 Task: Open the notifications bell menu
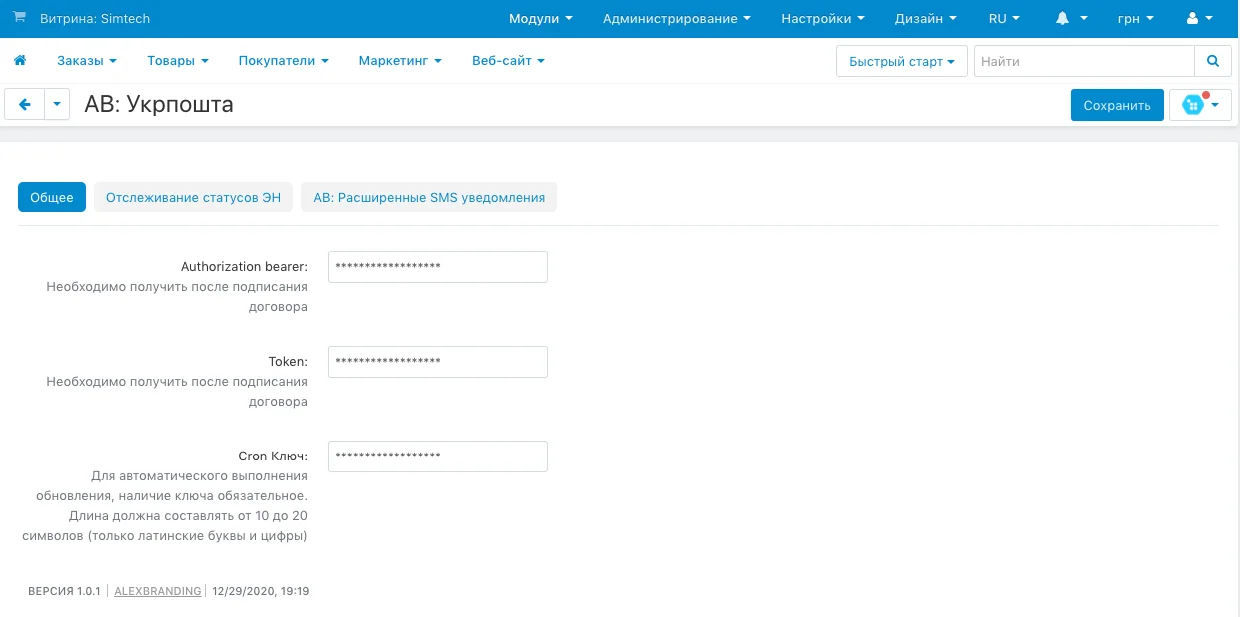pos(1071,19)
